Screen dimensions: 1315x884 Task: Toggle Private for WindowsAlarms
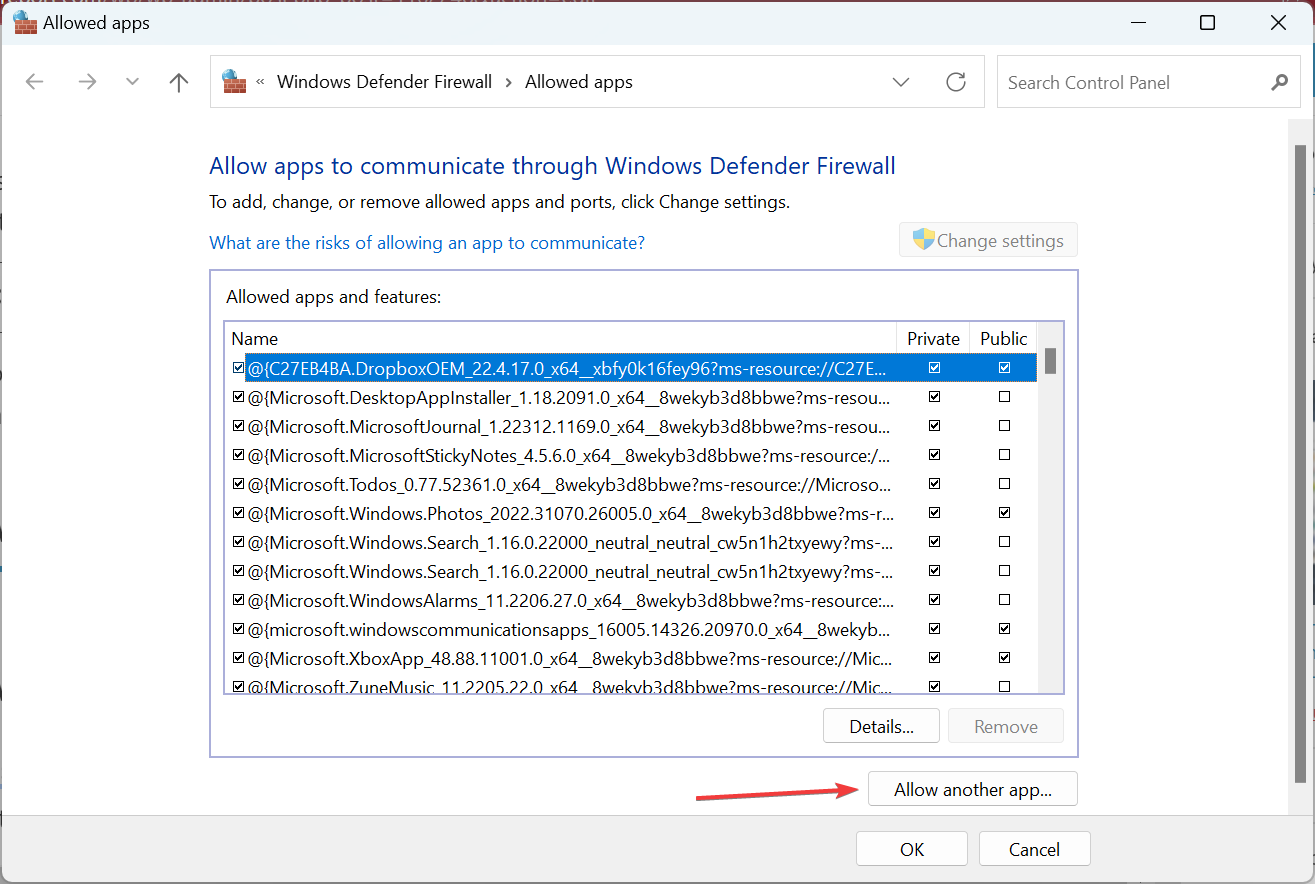coord(934,600)
